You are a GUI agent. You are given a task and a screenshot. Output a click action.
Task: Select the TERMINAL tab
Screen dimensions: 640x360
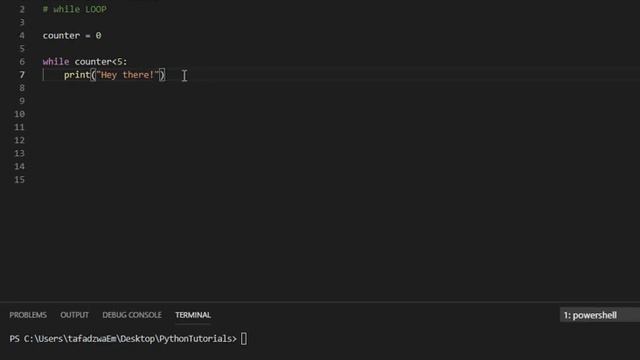(193, 315)
